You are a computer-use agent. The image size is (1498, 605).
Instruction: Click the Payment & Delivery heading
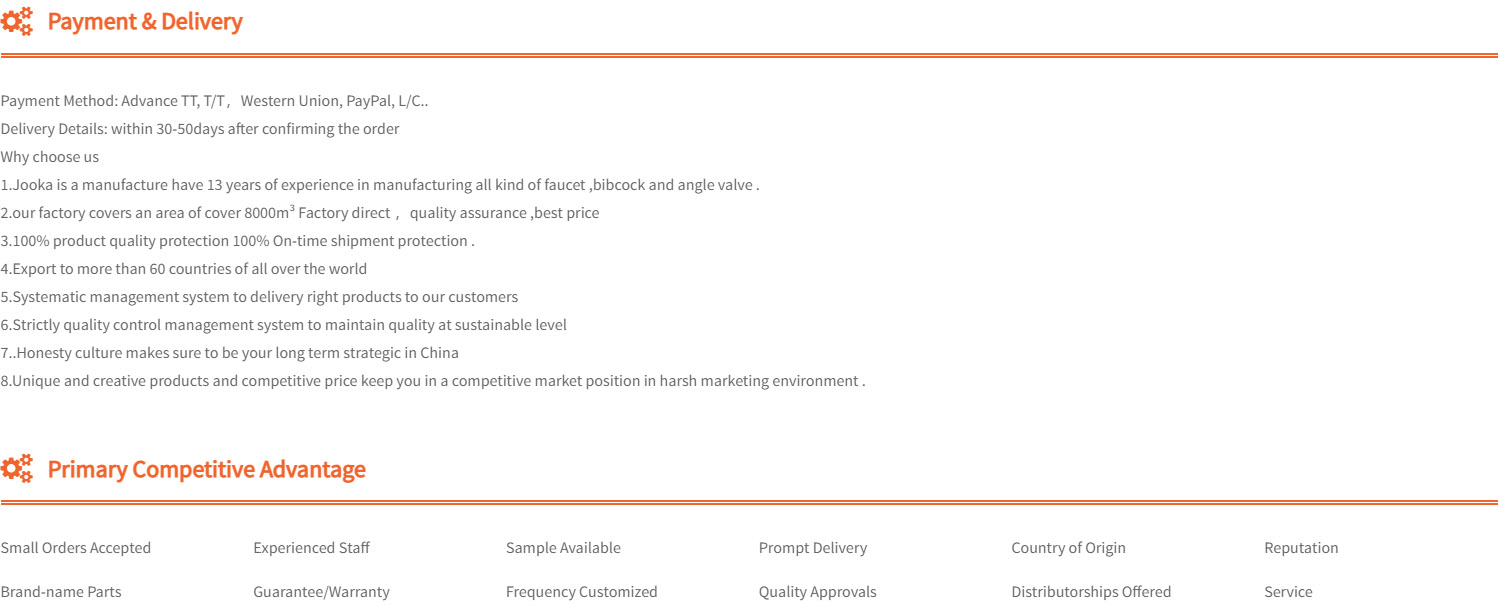(145, 21)
